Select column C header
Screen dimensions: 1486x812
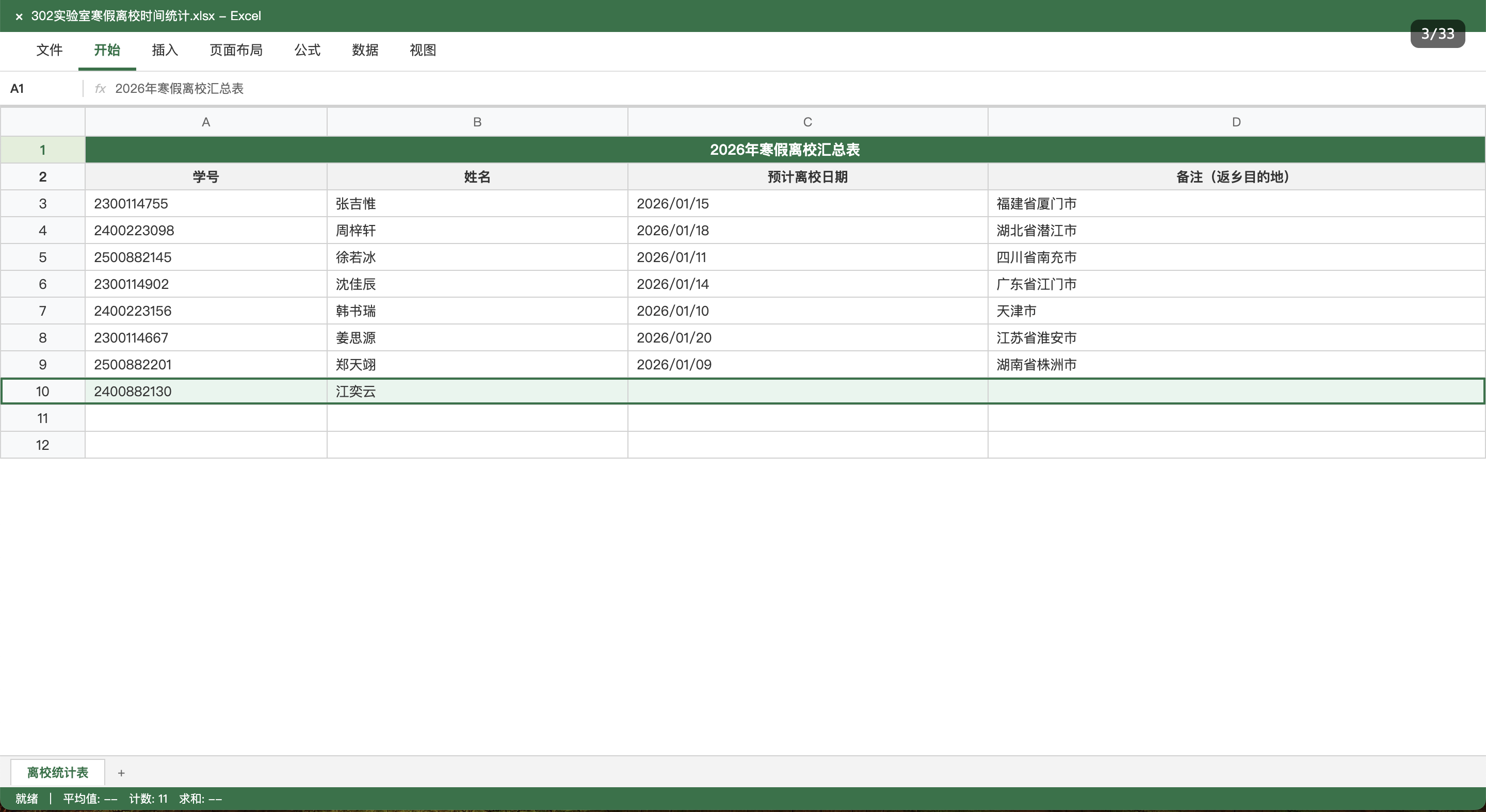tap(807, 122)
